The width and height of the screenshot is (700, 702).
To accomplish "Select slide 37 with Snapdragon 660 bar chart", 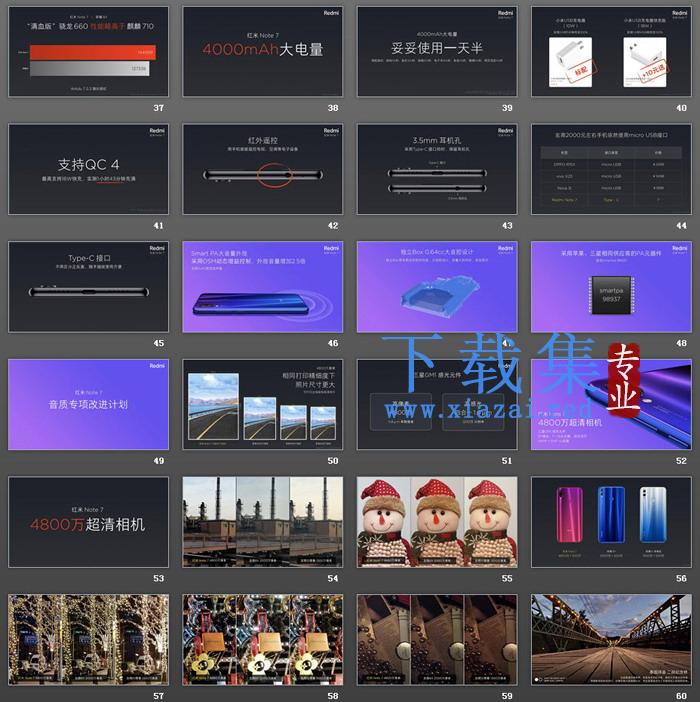I will pyautogui.click(x=88, y=52).
